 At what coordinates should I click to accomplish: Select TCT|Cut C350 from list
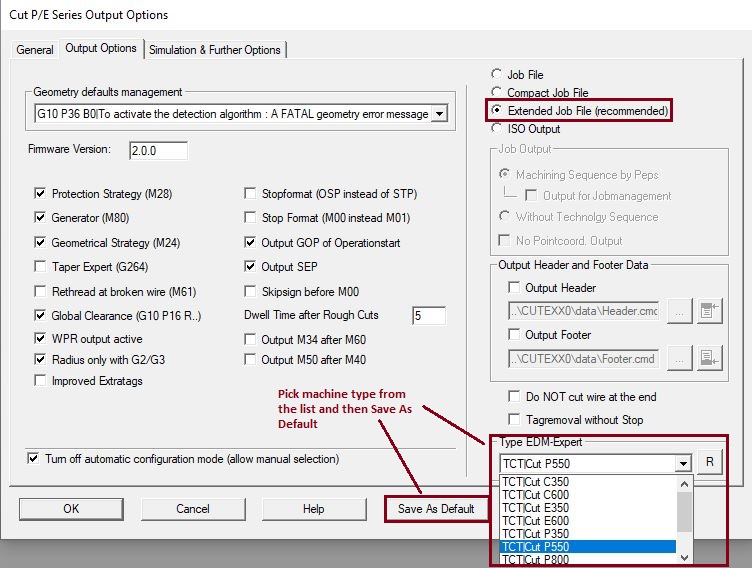[588, 482]
